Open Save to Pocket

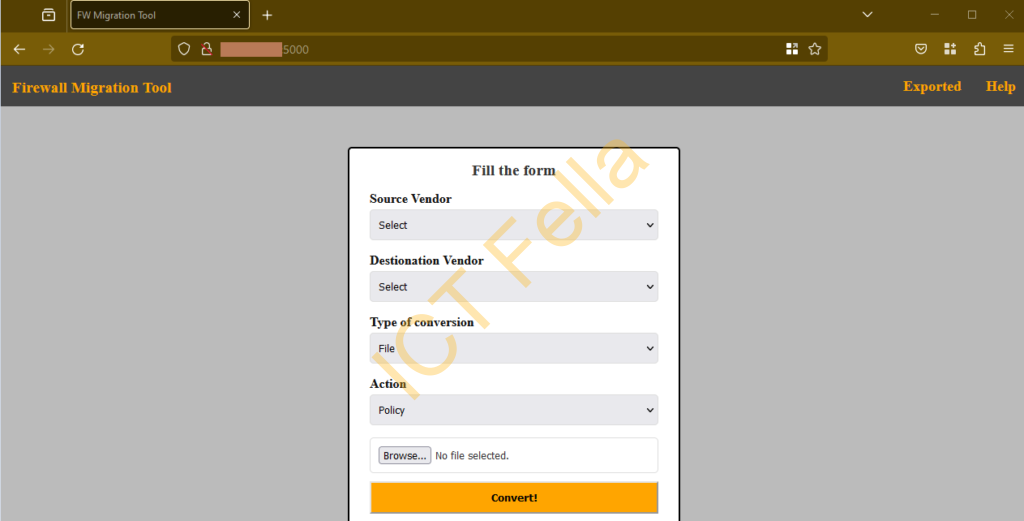(x=921, y=49)
